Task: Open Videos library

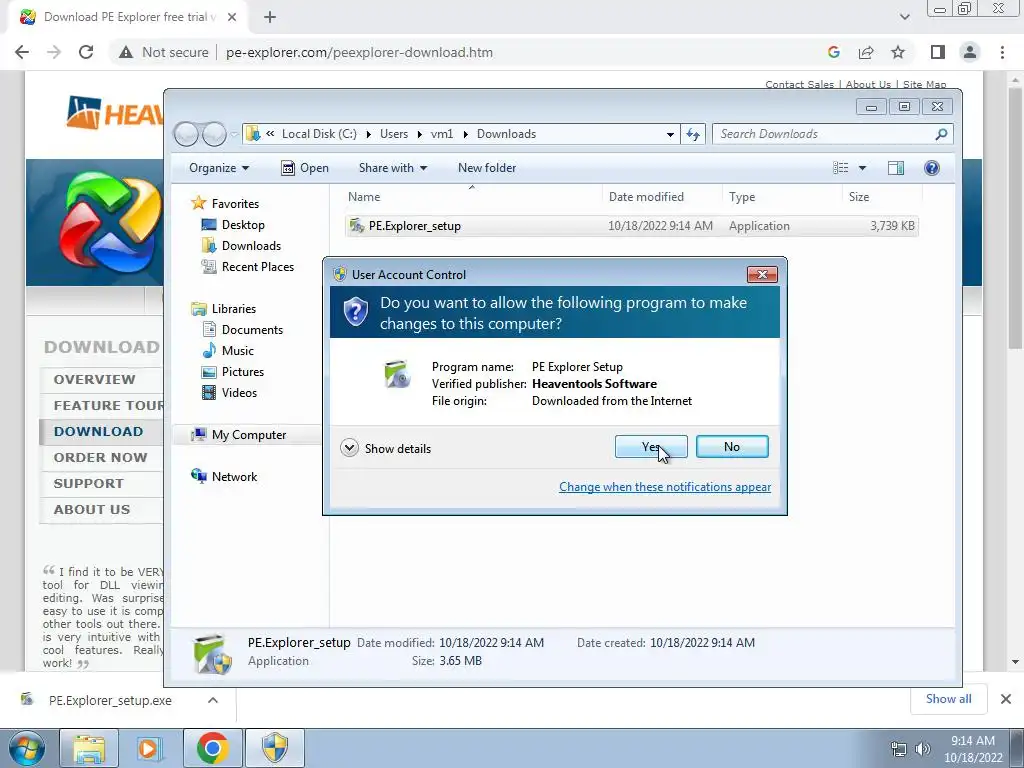Action: pos(229,392)
